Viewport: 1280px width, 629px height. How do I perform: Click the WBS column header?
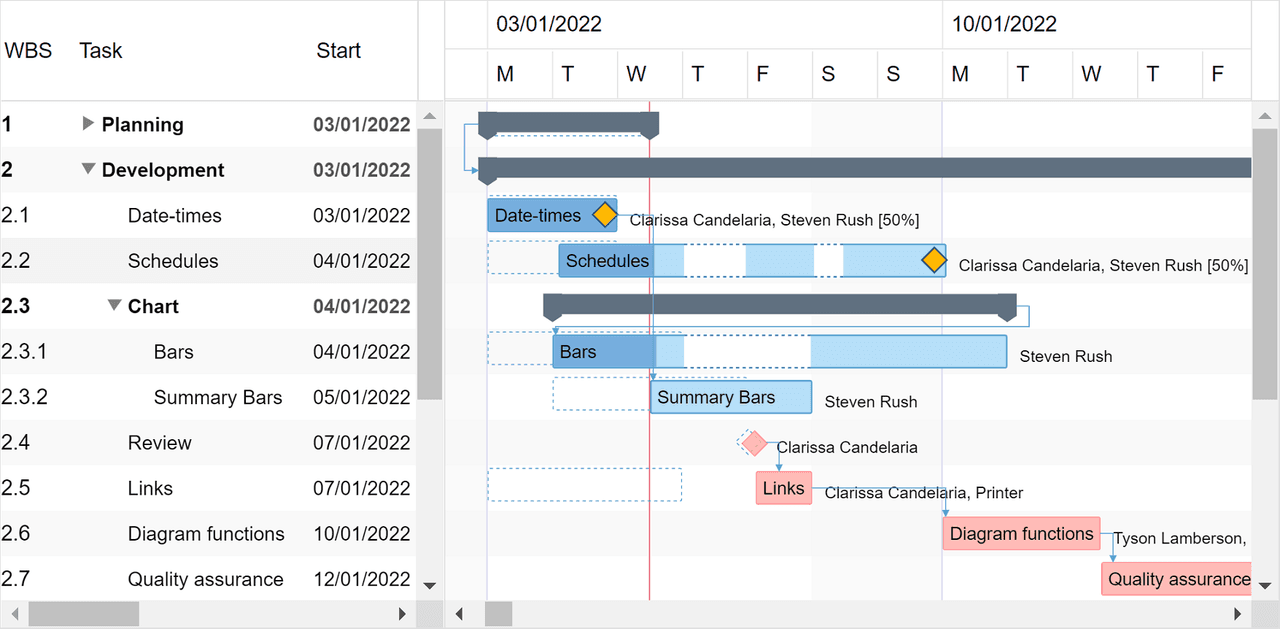pyautogui.click(x=28, y=51)
